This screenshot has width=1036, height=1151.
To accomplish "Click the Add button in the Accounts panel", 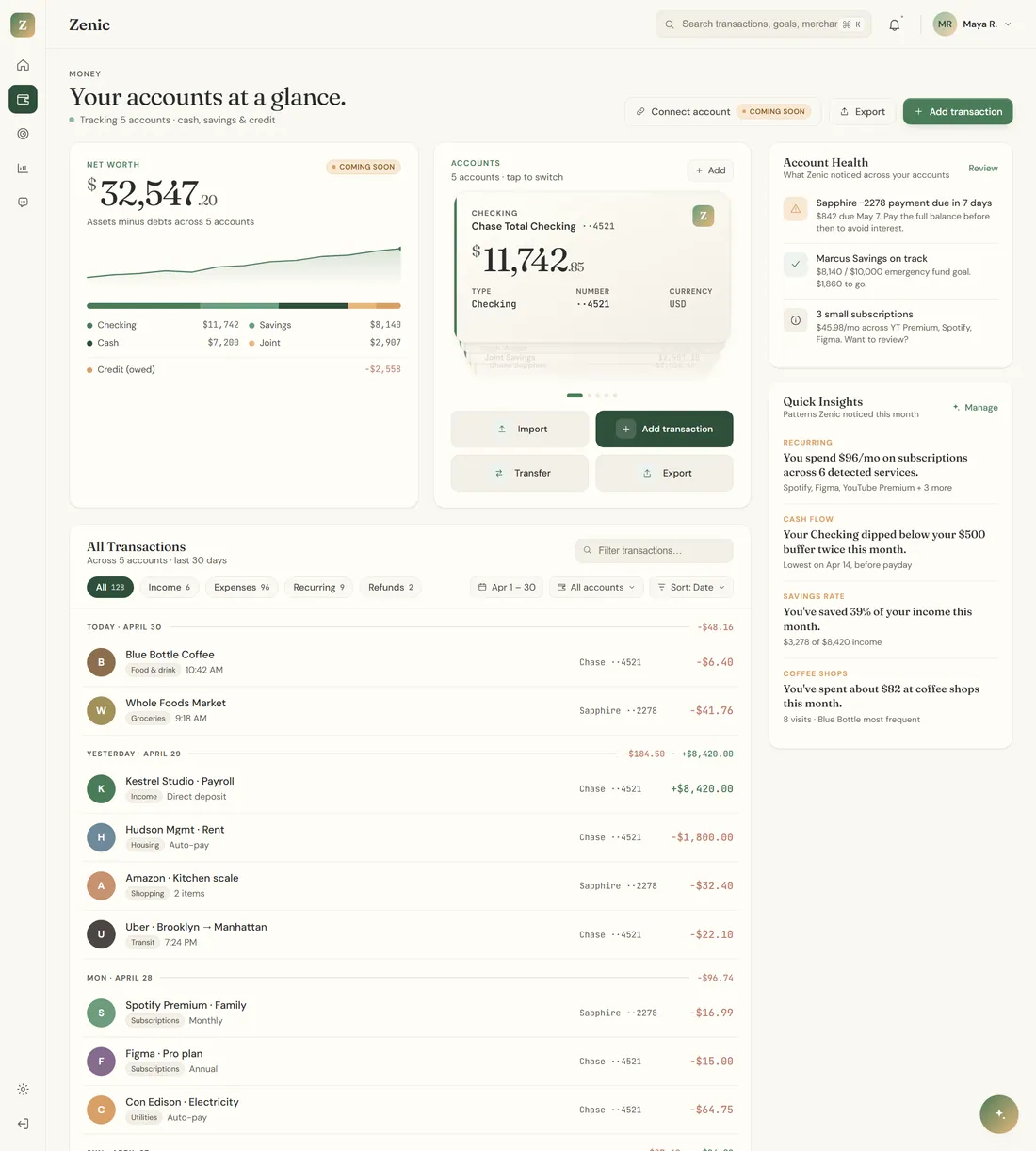I will 710,170.
